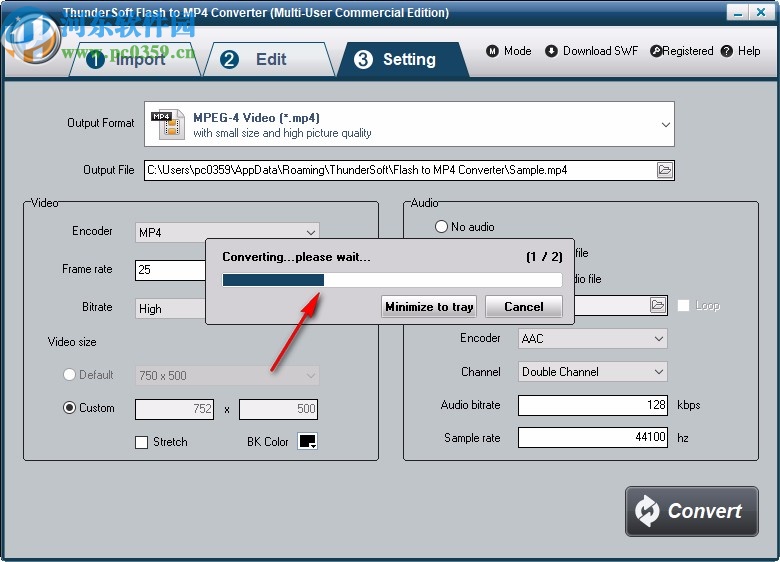Open the video Encoder MP4 dropdown
Screen dimensions: 780x562
click(x=227, y=232)
